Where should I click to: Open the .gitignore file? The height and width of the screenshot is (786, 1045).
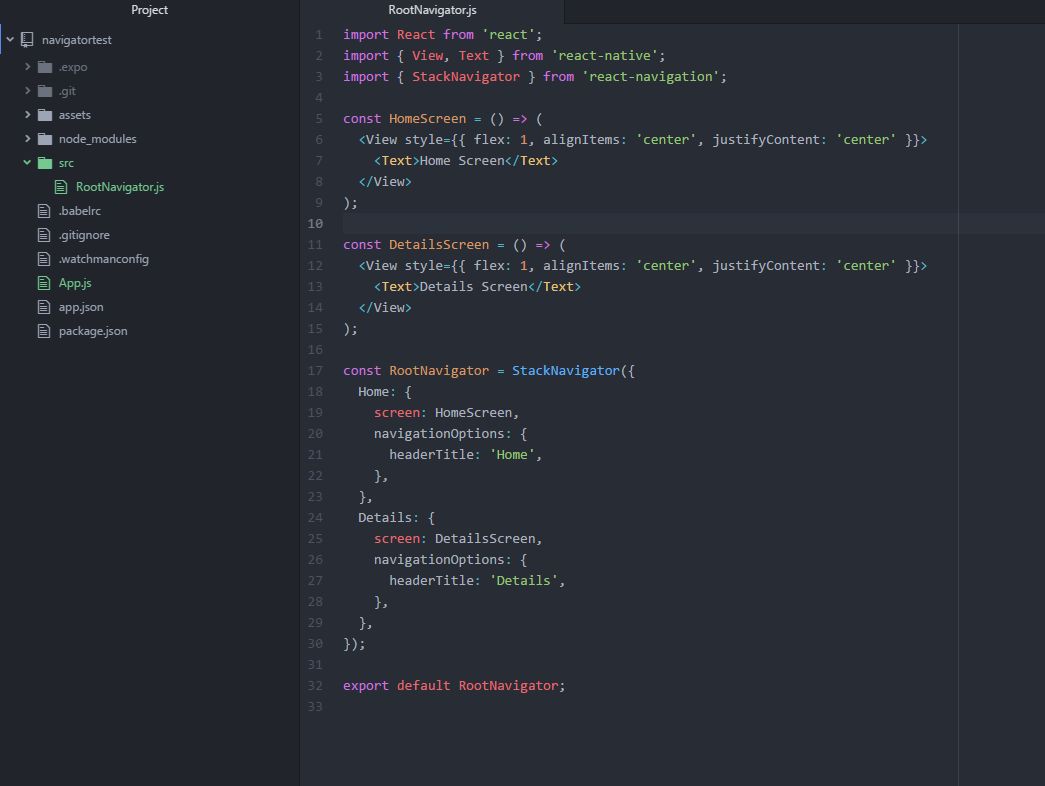(x=84, y=235)
